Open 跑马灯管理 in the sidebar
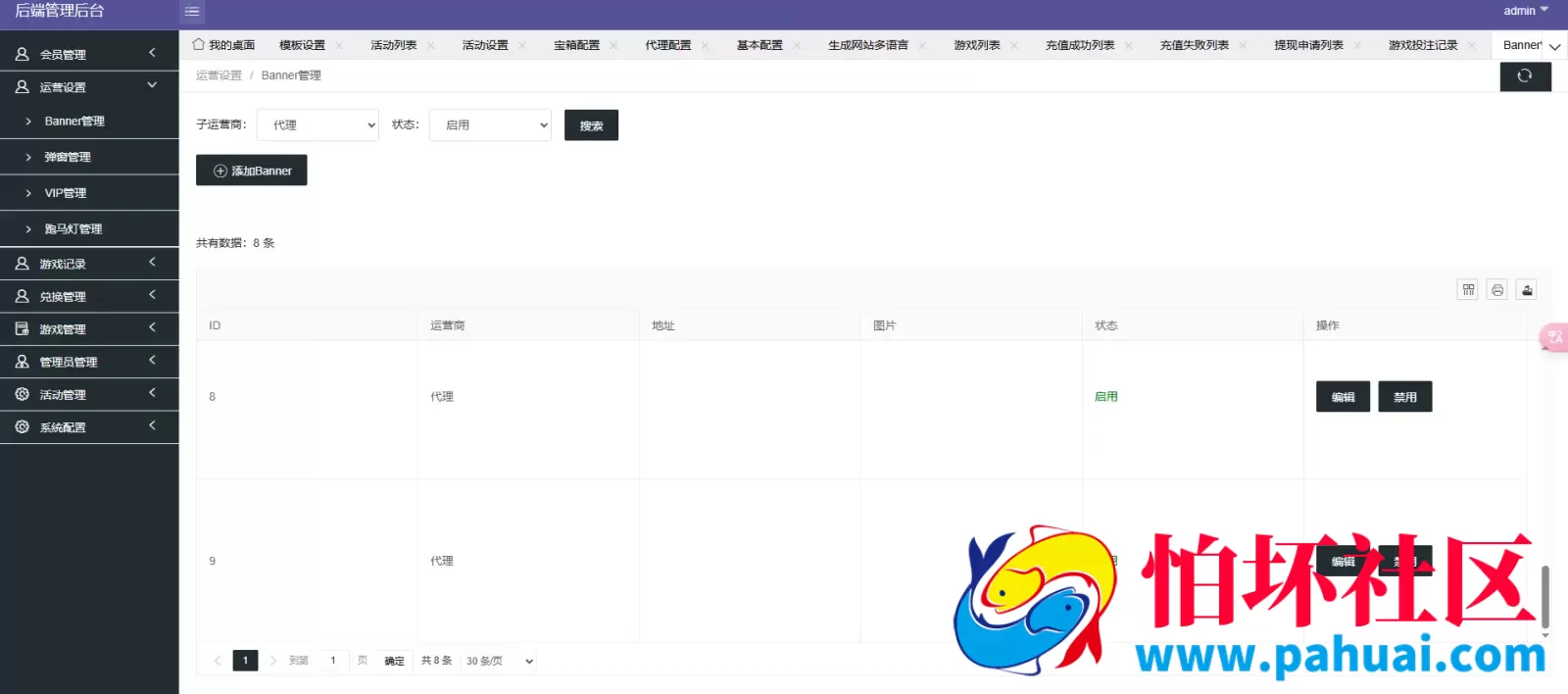 (89, 228)
